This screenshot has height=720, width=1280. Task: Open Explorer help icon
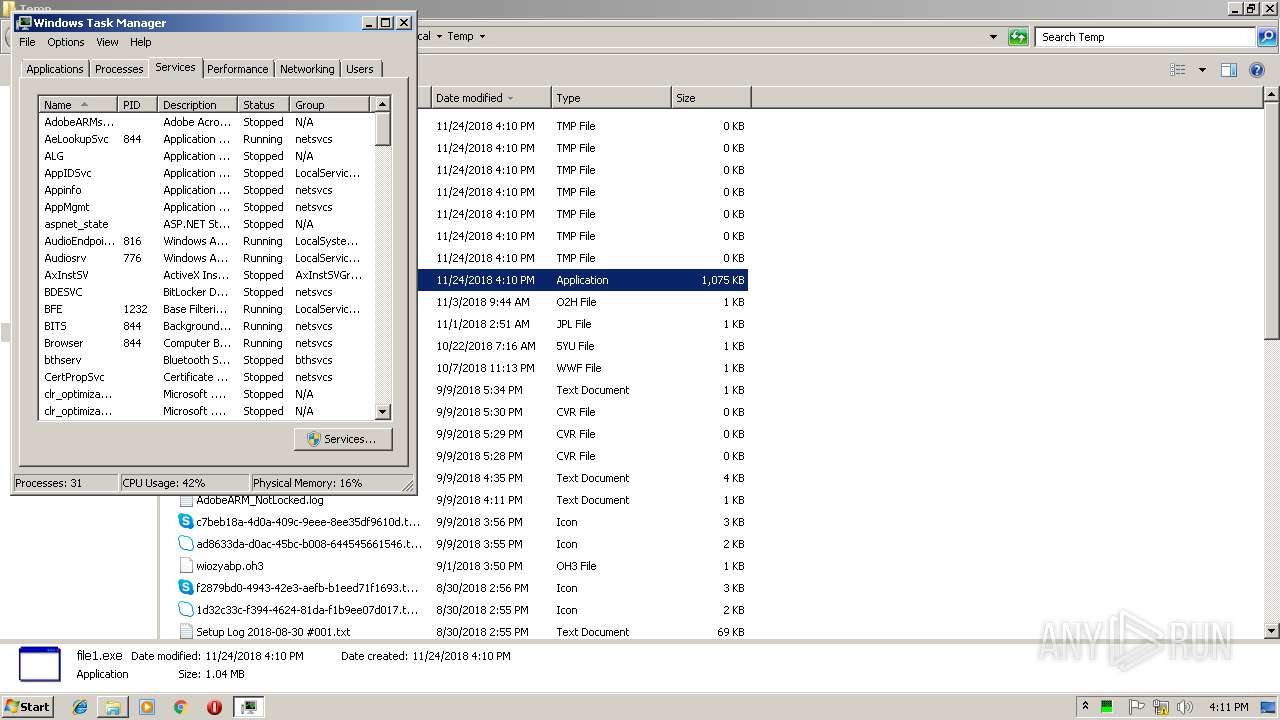pos(1258,70)
